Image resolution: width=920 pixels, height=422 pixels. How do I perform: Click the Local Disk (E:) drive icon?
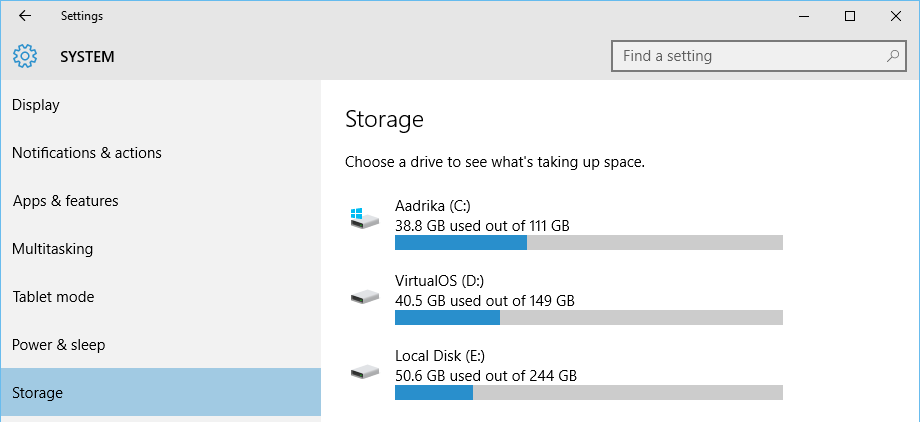[x=365, y=371]
